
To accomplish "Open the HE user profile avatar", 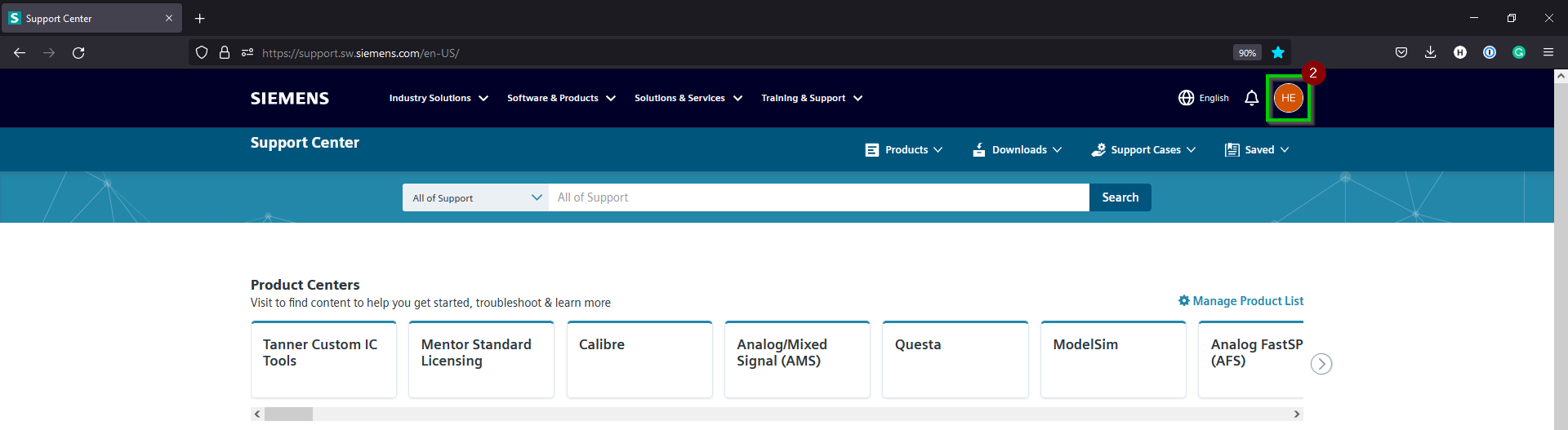I will click(1288, 98).
